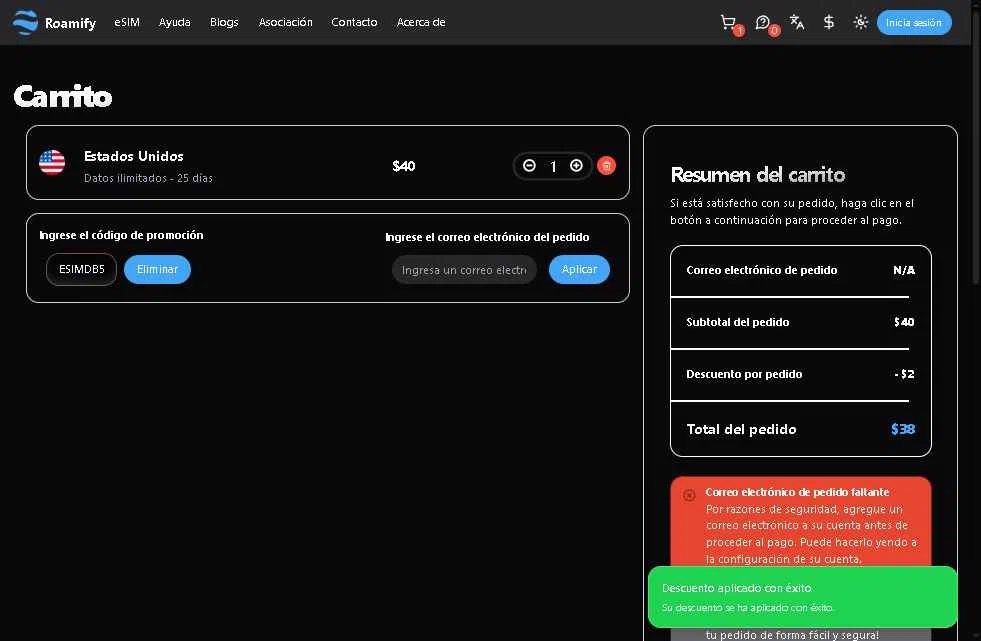
Task: Click the $40 item price
Action: 404,166
